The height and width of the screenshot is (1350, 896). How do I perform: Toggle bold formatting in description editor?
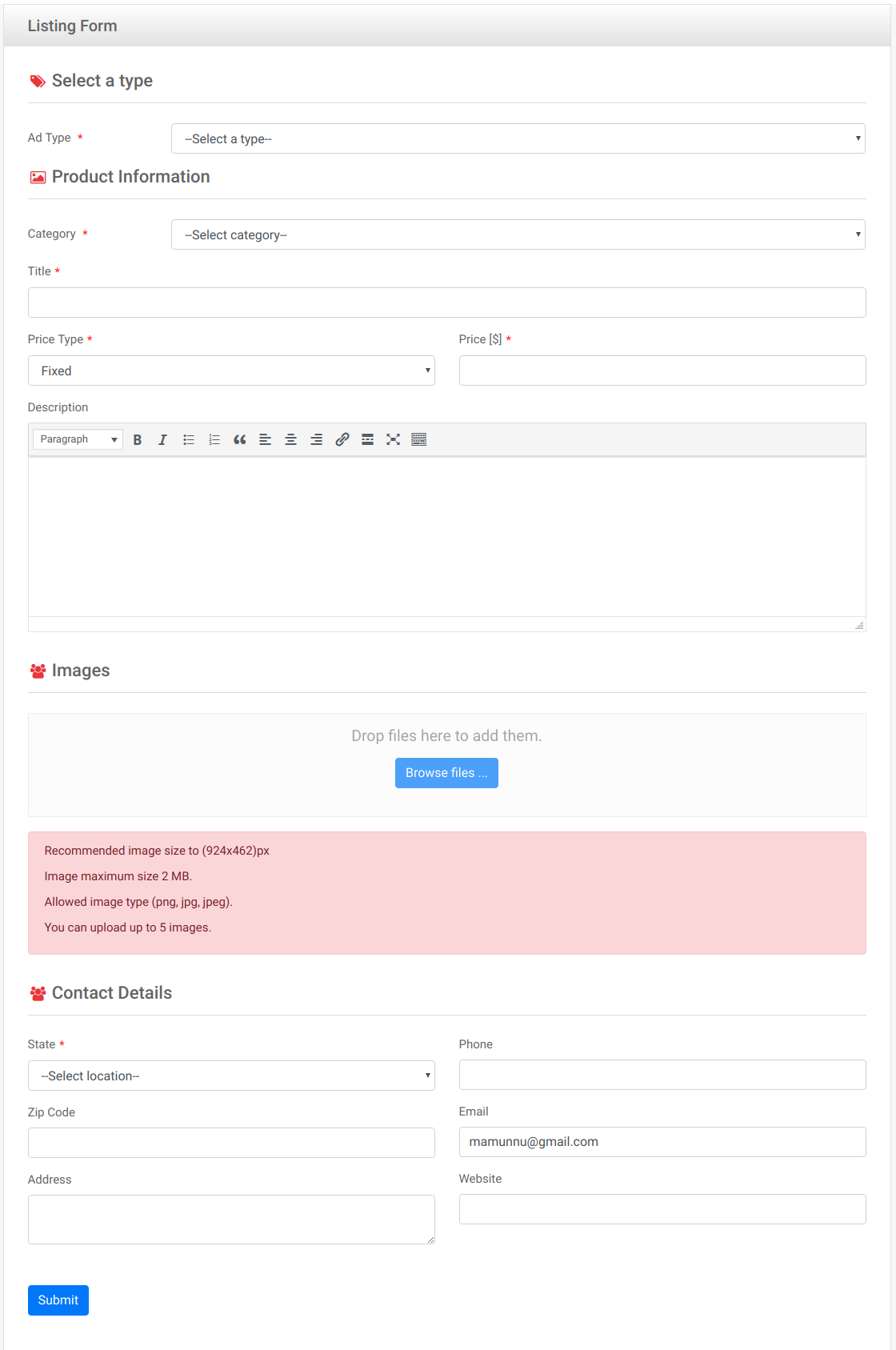coord(138,439)
